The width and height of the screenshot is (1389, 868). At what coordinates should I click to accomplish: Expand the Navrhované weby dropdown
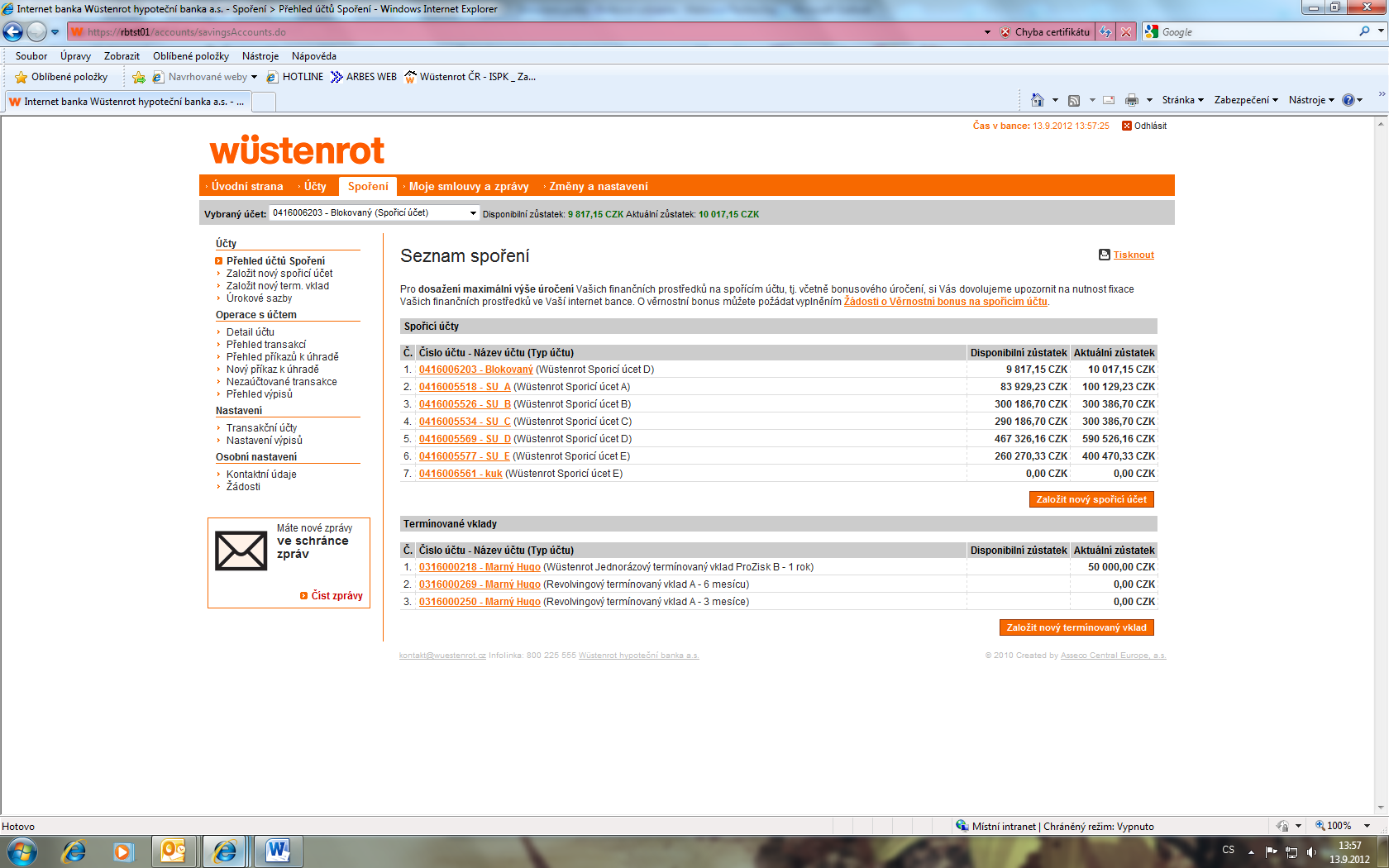pyautogui.click(x=254, y=77)
